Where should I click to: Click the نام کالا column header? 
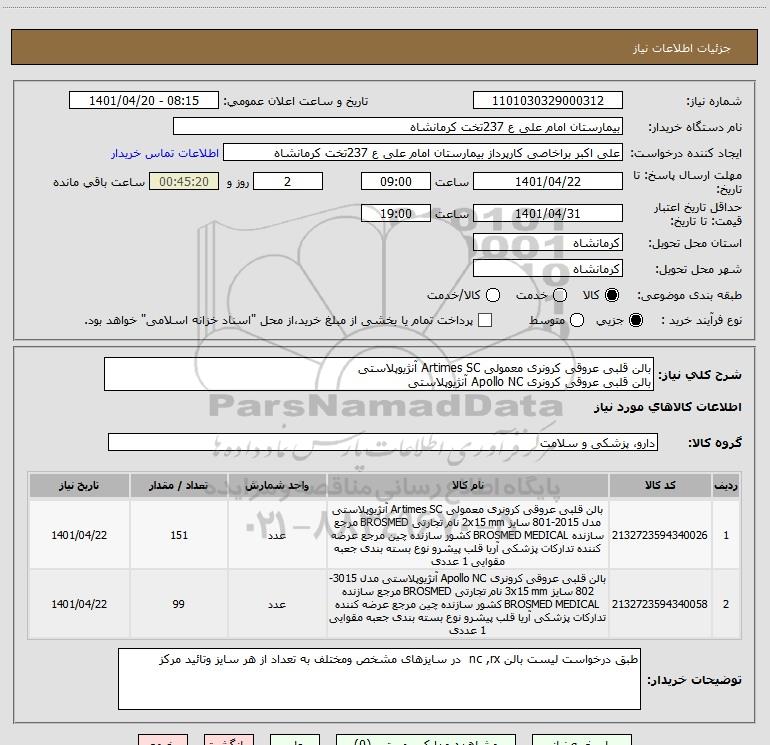pyautogui.click(x=468, y=485)
